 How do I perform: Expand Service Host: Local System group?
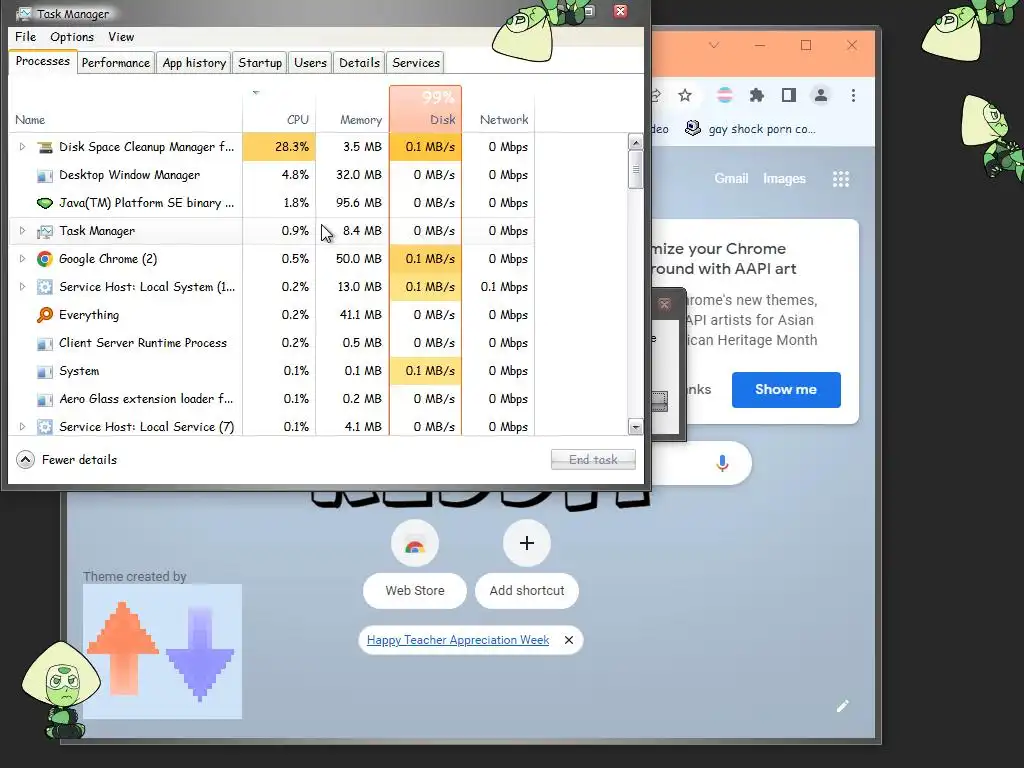(22, 287)
